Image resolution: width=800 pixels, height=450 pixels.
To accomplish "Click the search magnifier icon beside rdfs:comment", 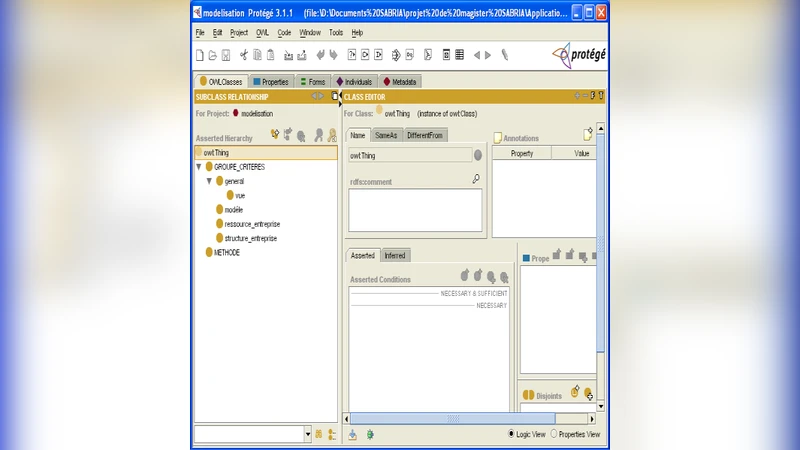I will pos(476,179).
